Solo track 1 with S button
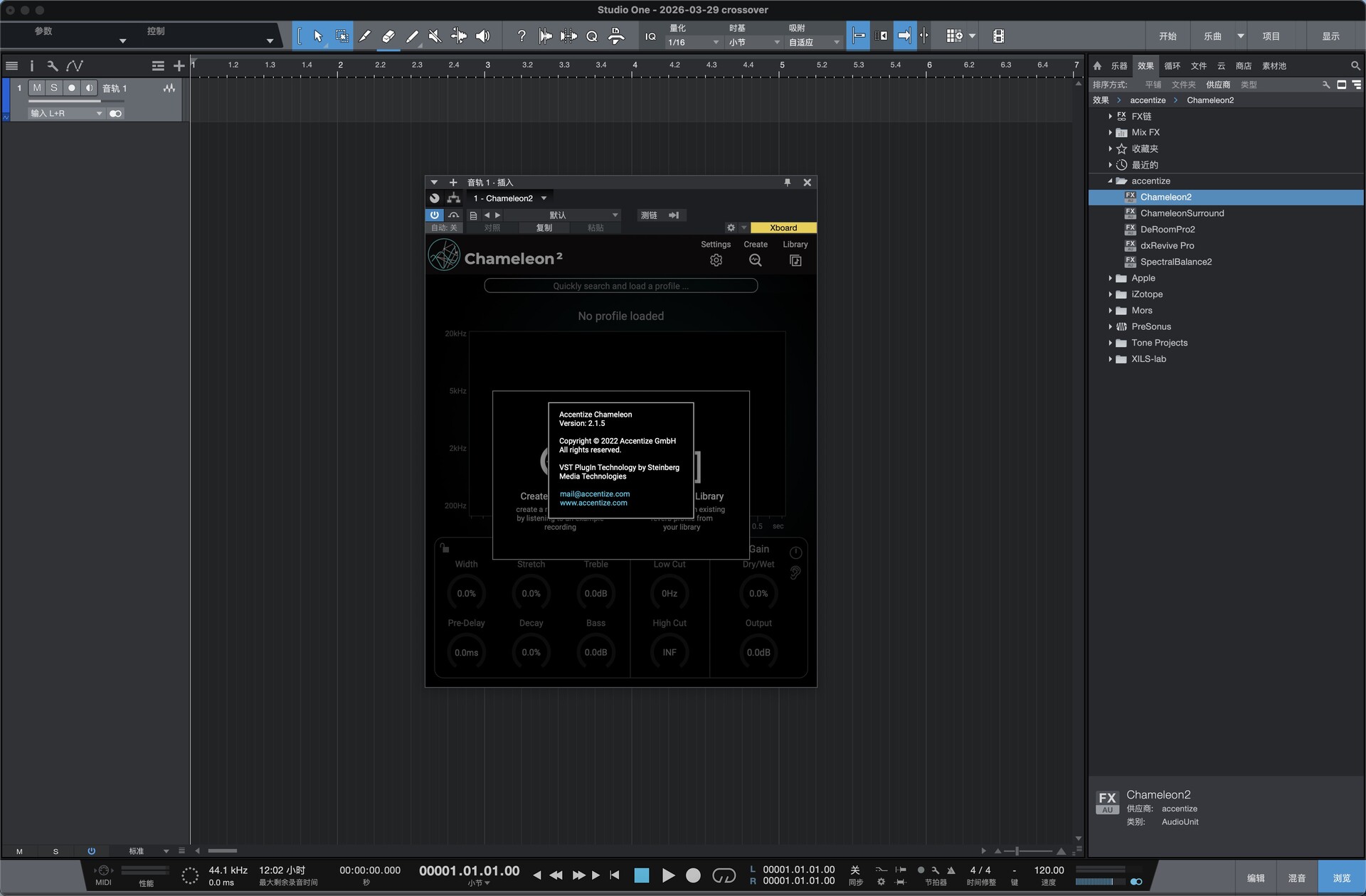This screenshot has height=896, width=1366. (x=54, y=88)
